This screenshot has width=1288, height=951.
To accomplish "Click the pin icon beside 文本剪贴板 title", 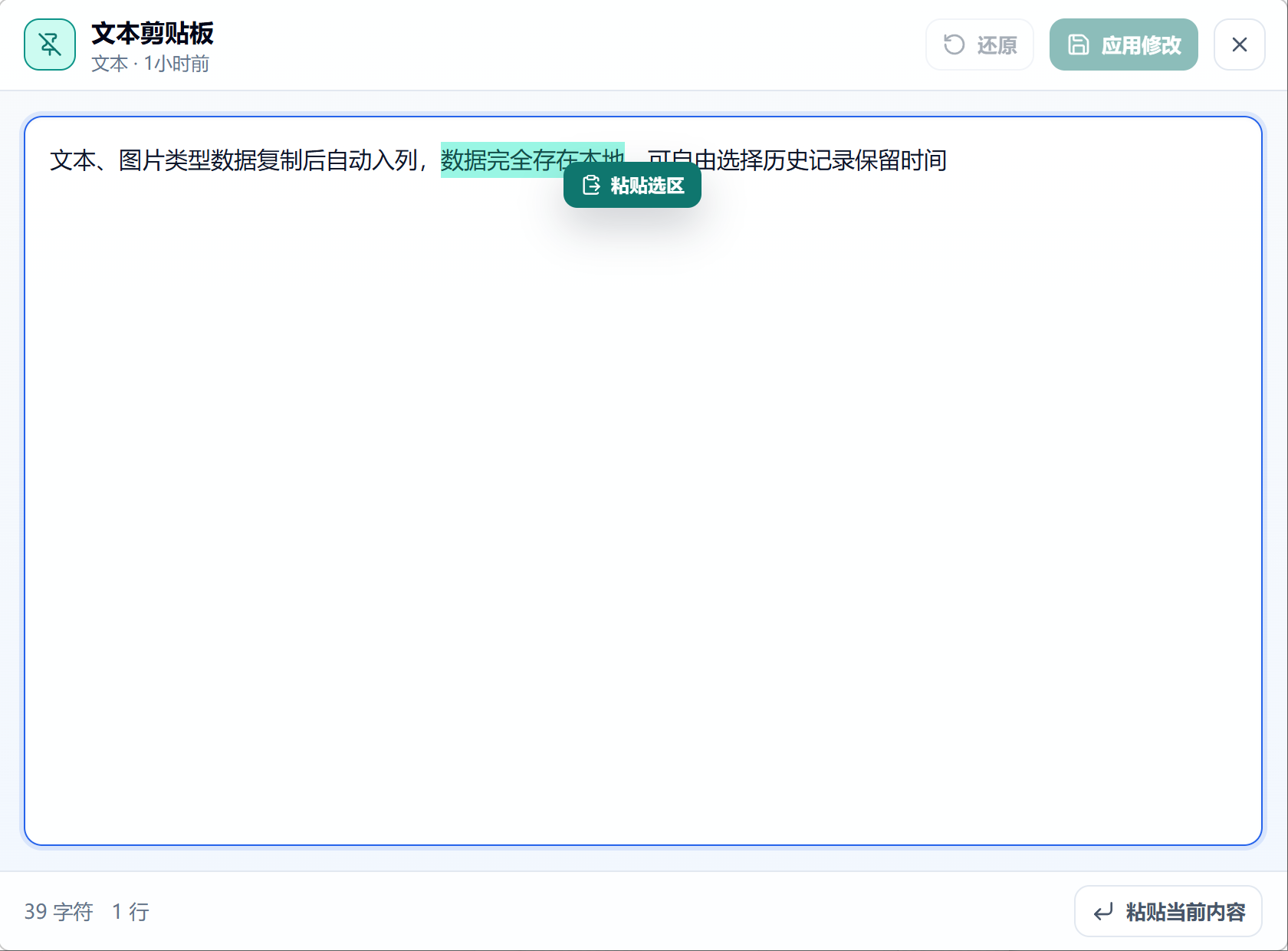I will [x=50, y=44].
